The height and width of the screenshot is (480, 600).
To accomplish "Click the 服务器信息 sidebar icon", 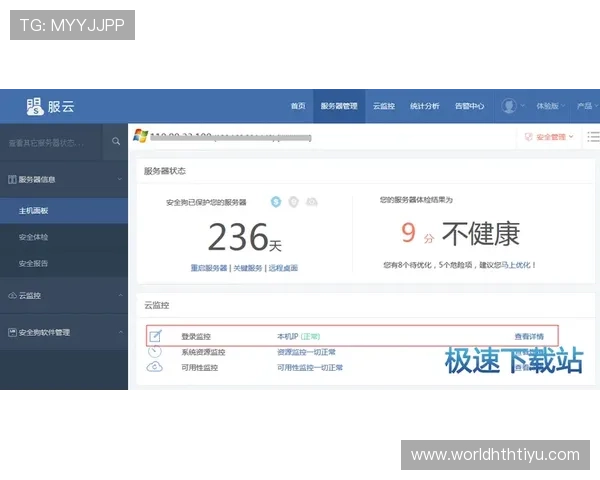I will 12,179.
